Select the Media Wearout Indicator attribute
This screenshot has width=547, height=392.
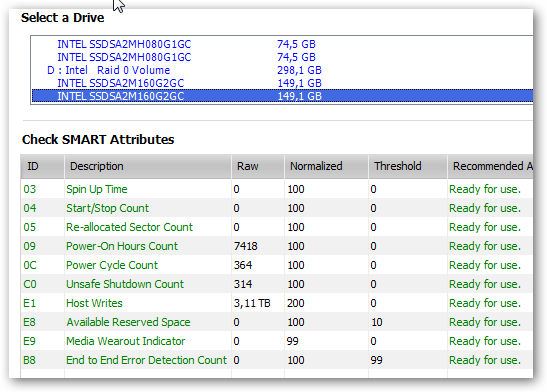pos(126,341)
